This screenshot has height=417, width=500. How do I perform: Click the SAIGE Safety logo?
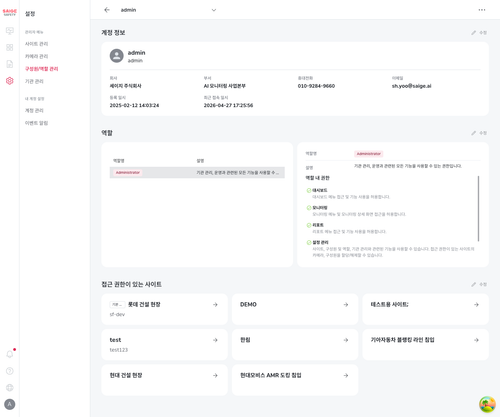click(x=9, y=12)
